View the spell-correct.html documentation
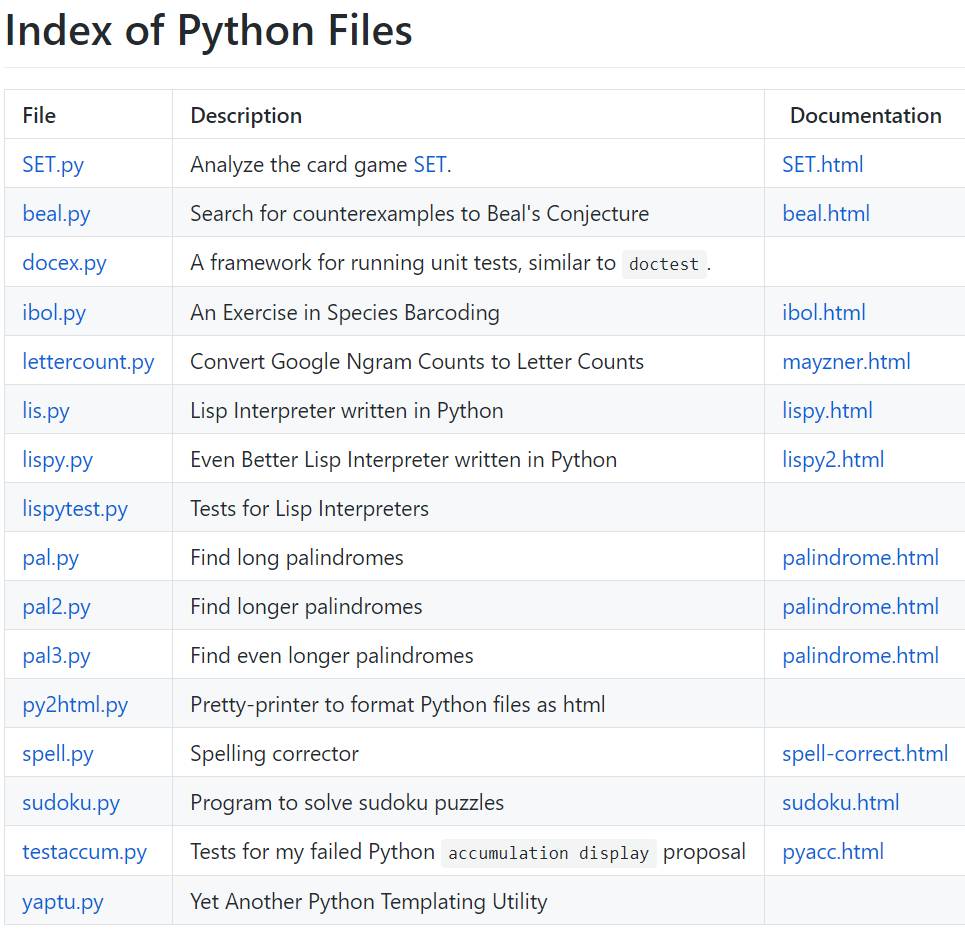965x937 pixels. [865, 754]
